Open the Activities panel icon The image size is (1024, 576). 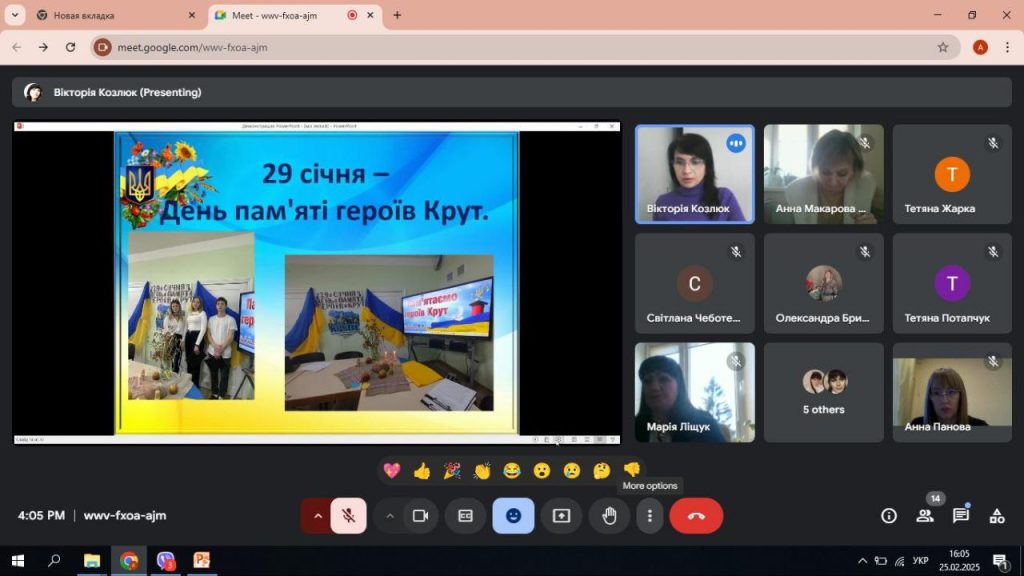coord(996,516)
